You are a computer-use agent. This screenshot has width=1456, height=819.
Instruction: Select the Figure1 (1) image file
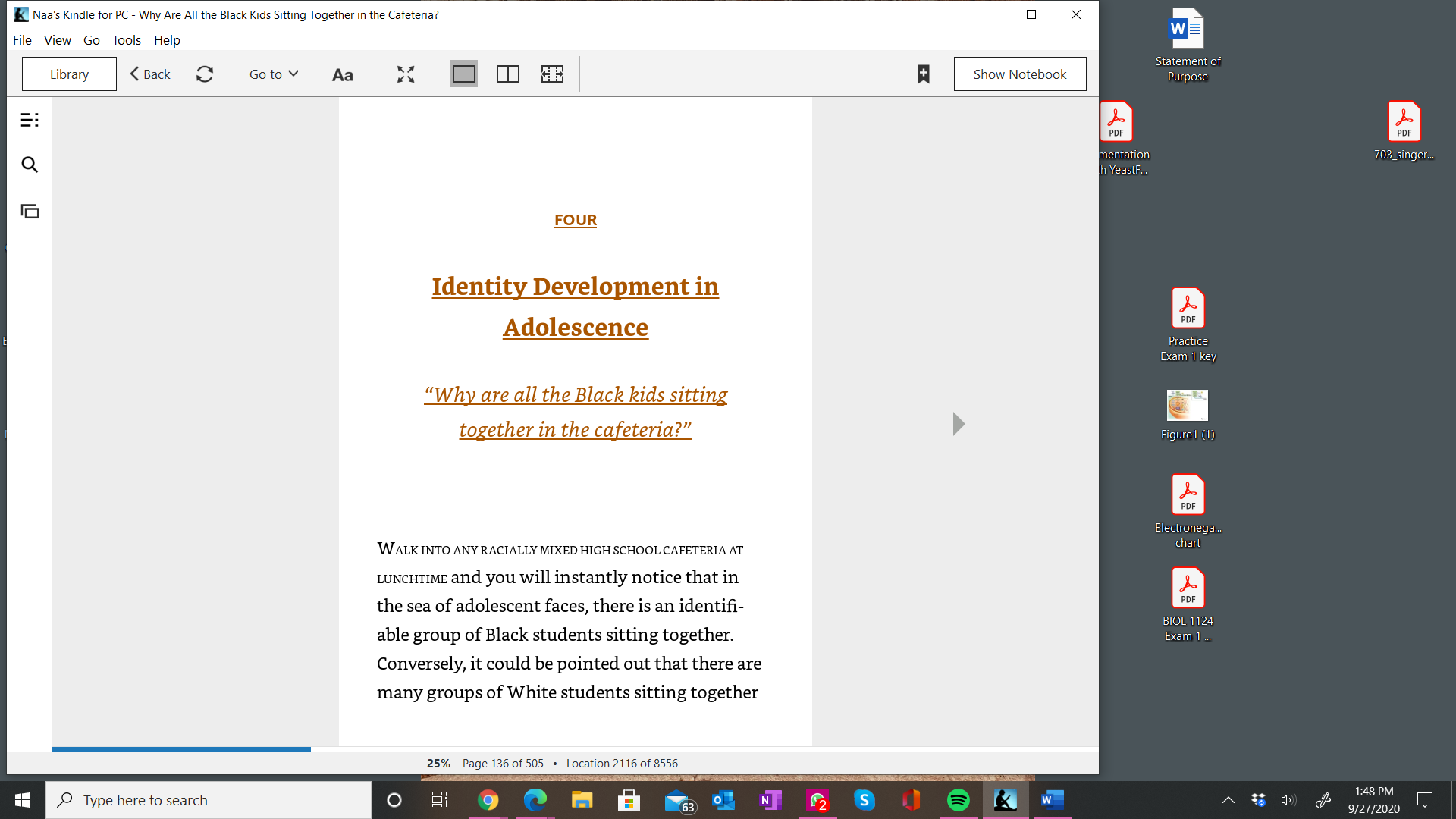(1188, 415)
